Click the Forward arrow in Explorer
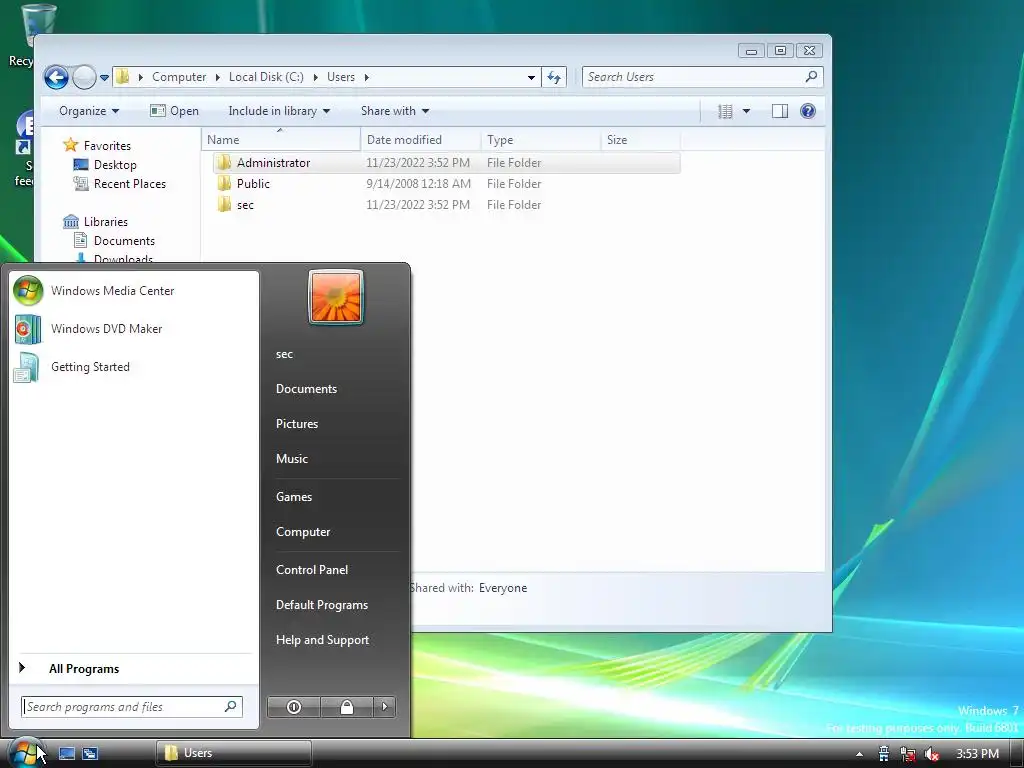The height and width of the screenshot is (768, 1024). [x=84, y=77]
